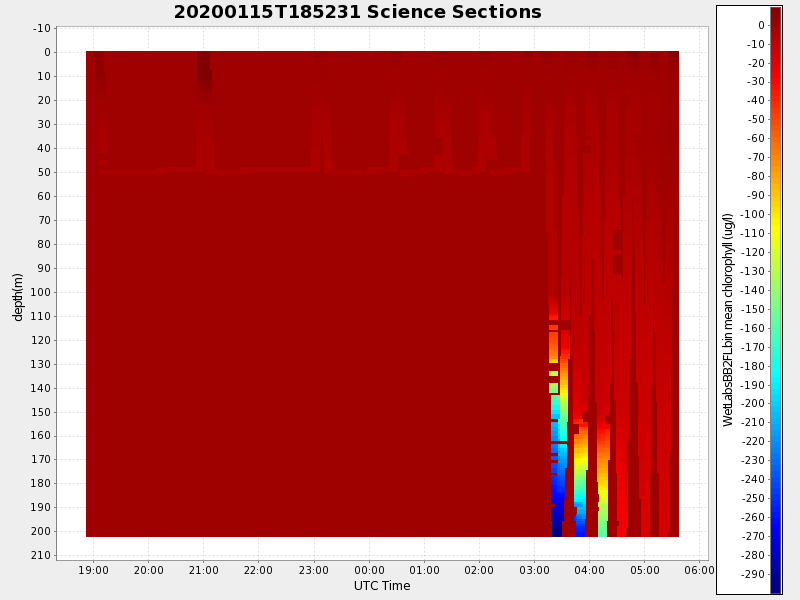The width and height of the screenshot is (800, 600).
Task: Click the cyan data region near 160m depth
Action: 557,435
